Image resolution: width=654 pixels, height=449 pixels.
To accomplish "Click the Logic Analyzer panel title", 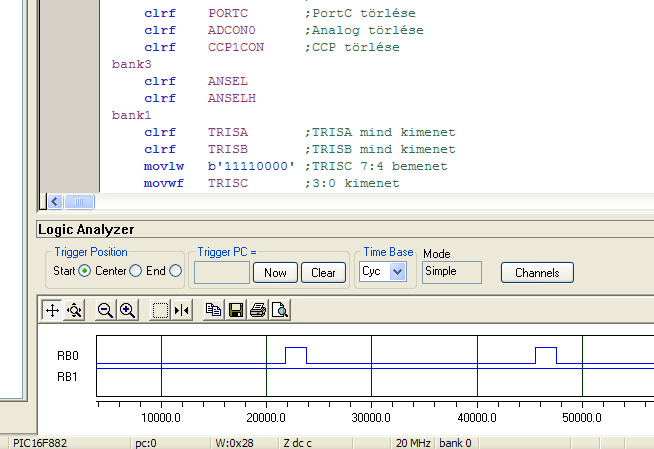I will coord(86,230).
